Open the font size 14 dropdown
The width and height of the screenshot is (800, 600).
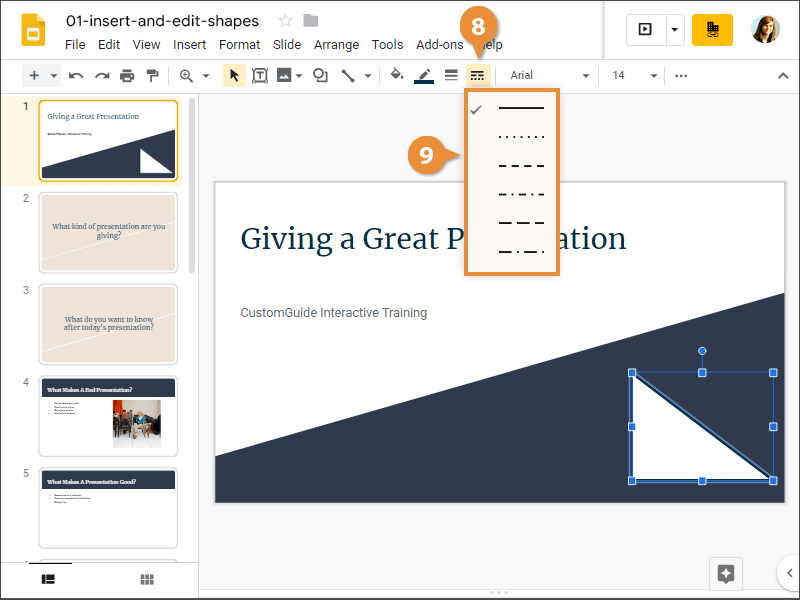[634, 76]
